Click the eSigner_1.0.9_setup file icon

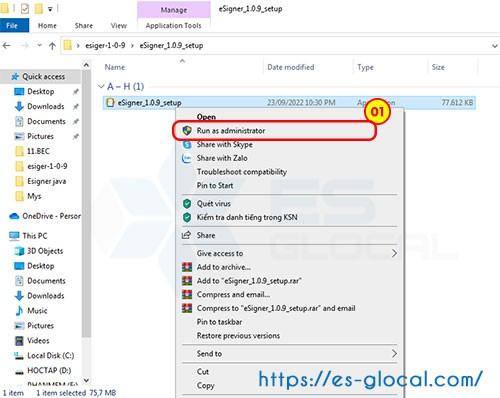(110, 103)
